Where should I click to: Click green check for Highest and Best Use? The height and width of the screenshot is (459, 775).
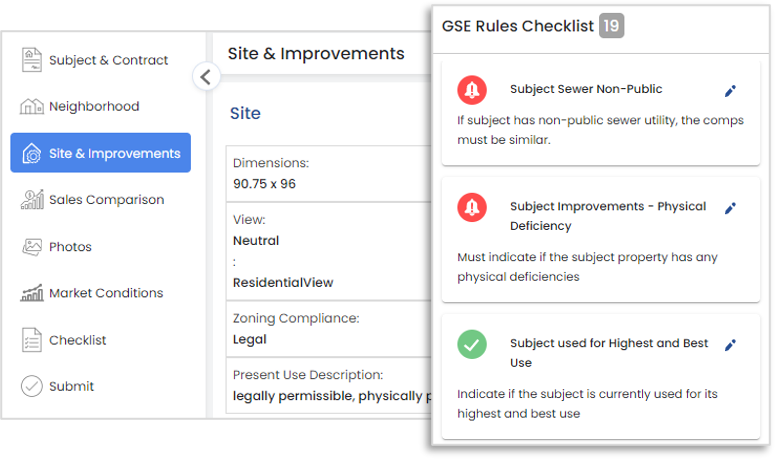click(472, 344)
